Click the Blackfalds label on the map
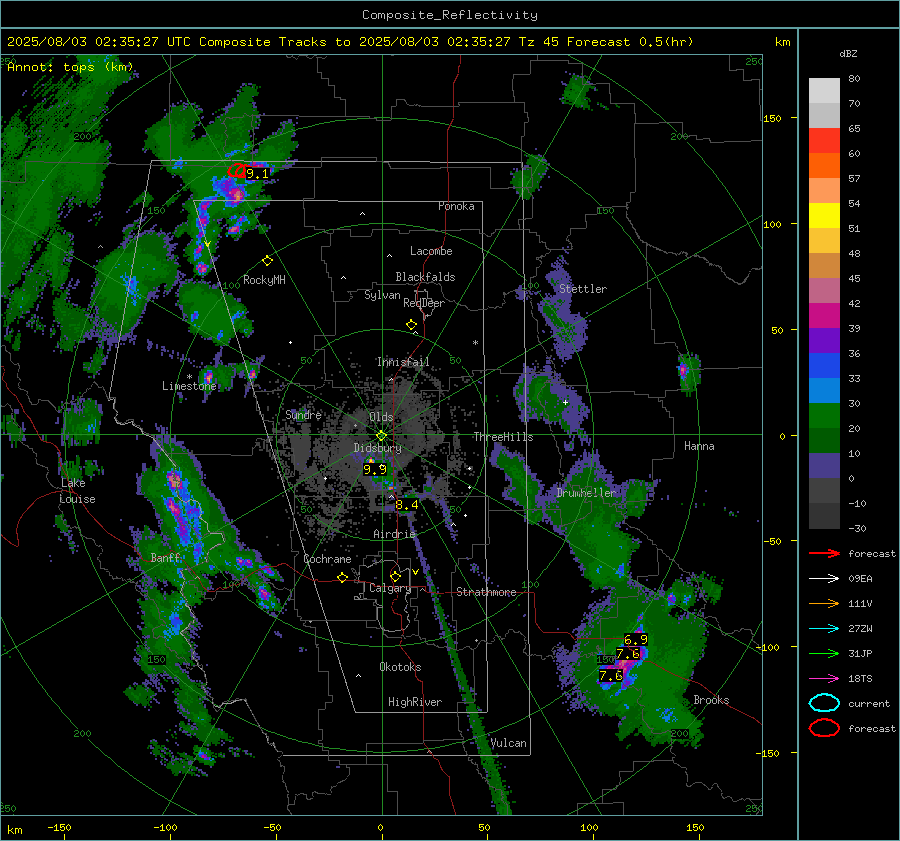This screenshot has height=841, width=900. (x=425, y=277)
